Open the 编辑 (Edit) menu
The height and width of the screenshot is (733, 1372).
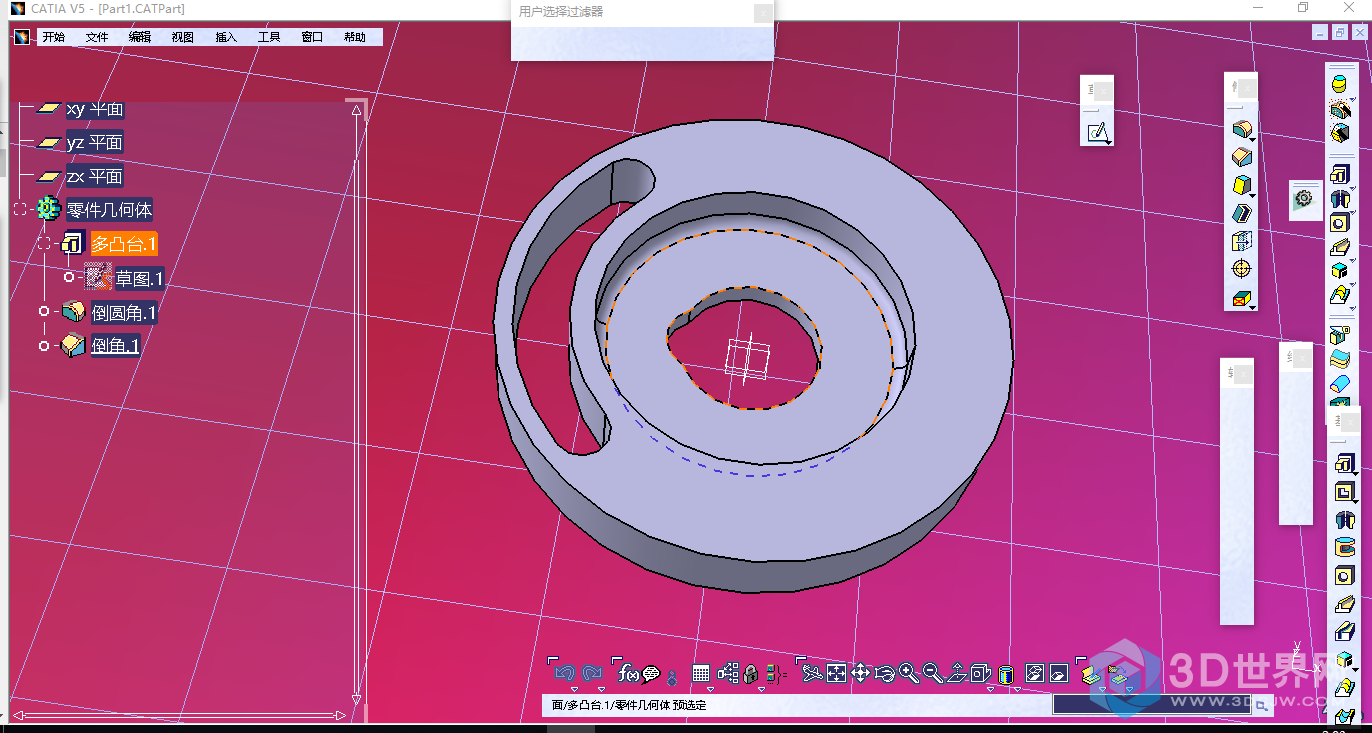[x=140, y=37]
